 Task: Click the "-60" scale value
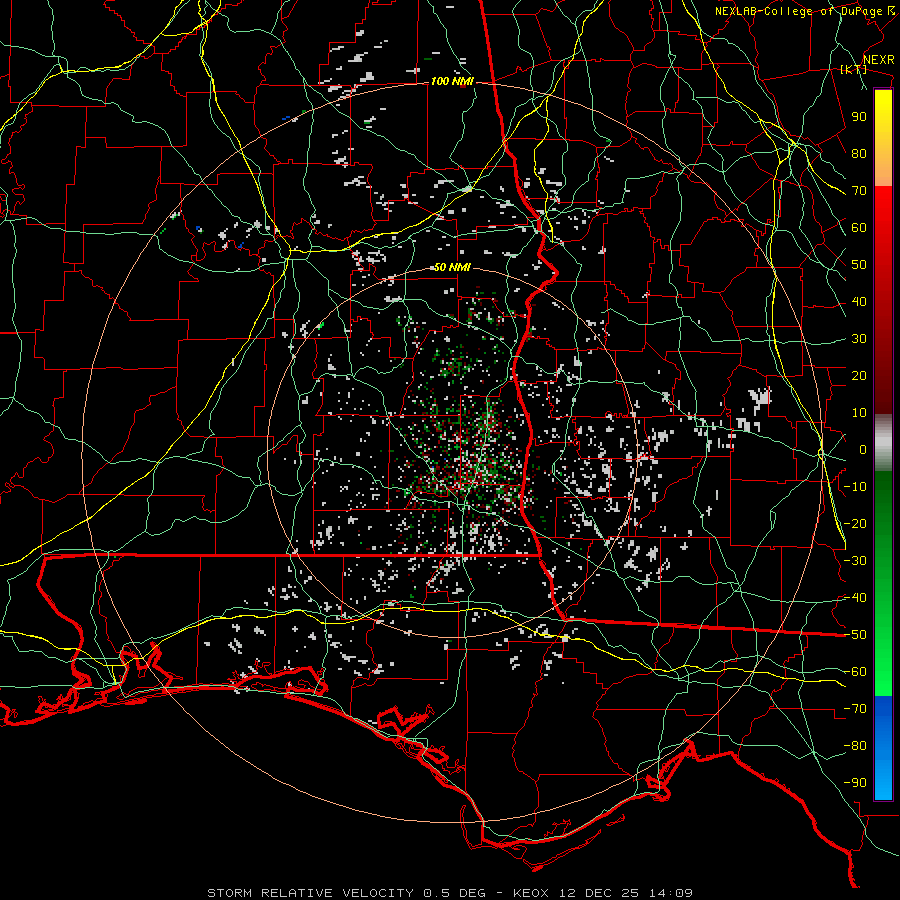(x=855, y=672)
